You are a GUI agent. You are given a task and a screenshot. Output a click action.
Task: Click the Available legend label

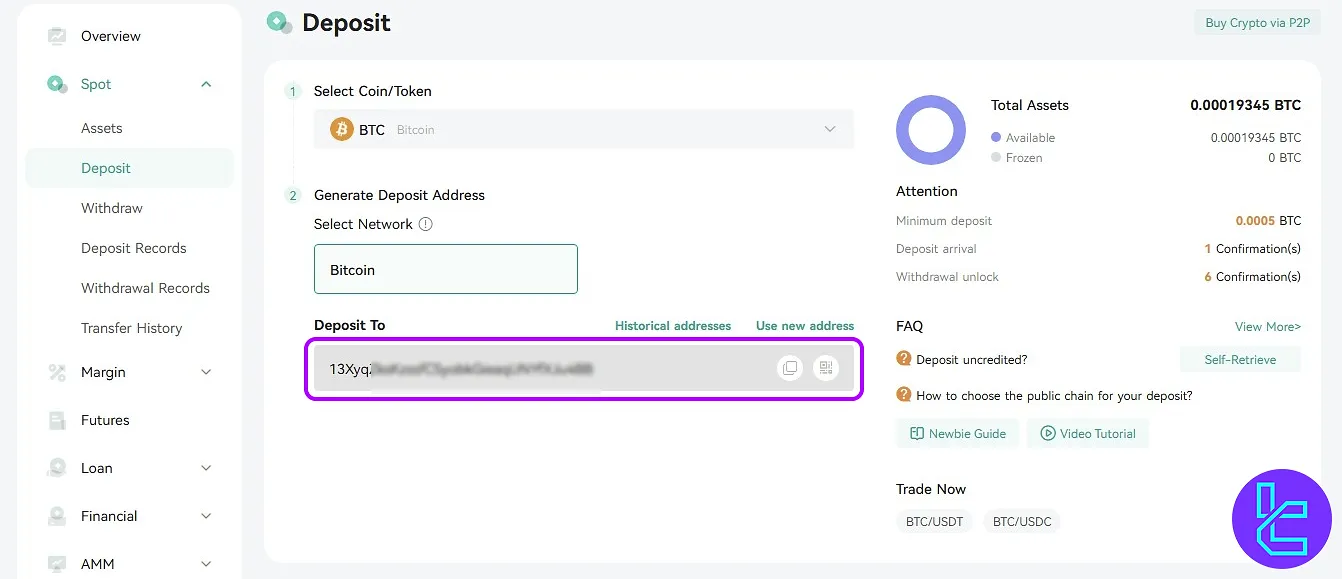tap(1030, 138)
